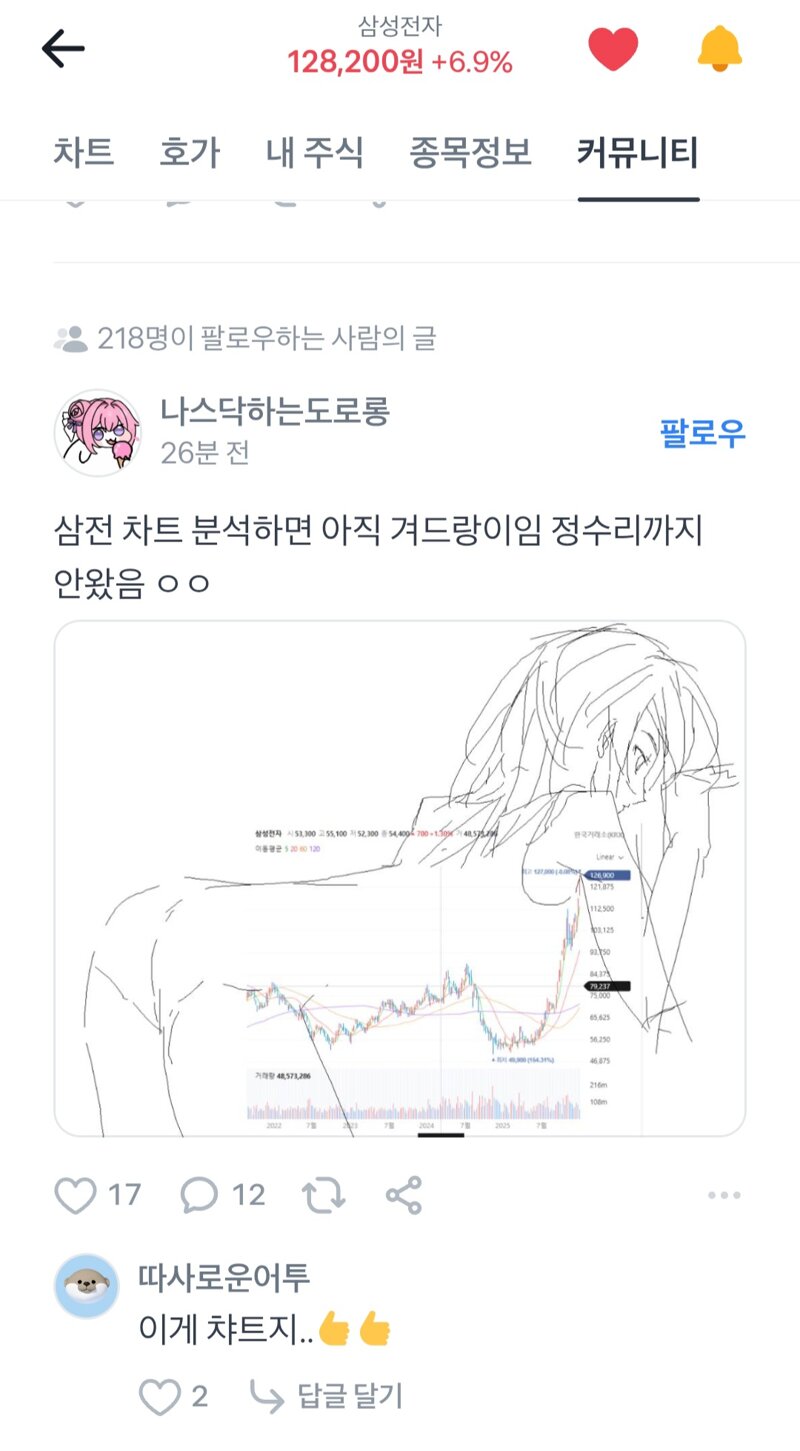
Task: Open the 내 주식 tab
Action: pyautogui.click(x=315, y=153)
